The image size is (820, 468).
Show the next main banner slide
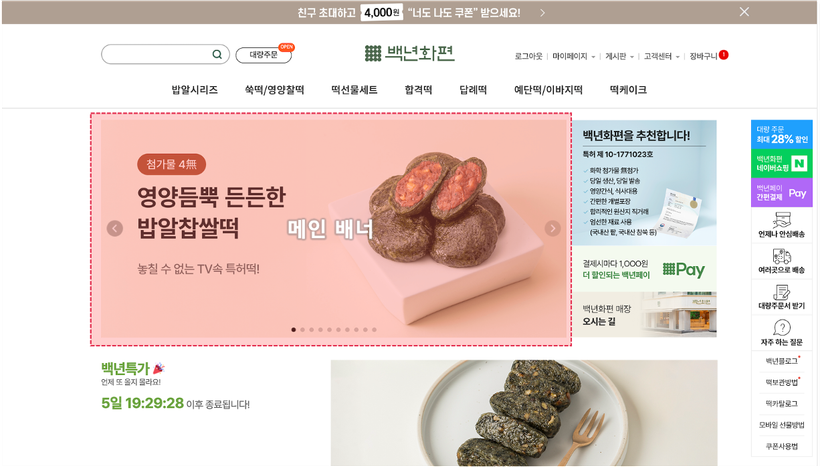tap(552, 228)
